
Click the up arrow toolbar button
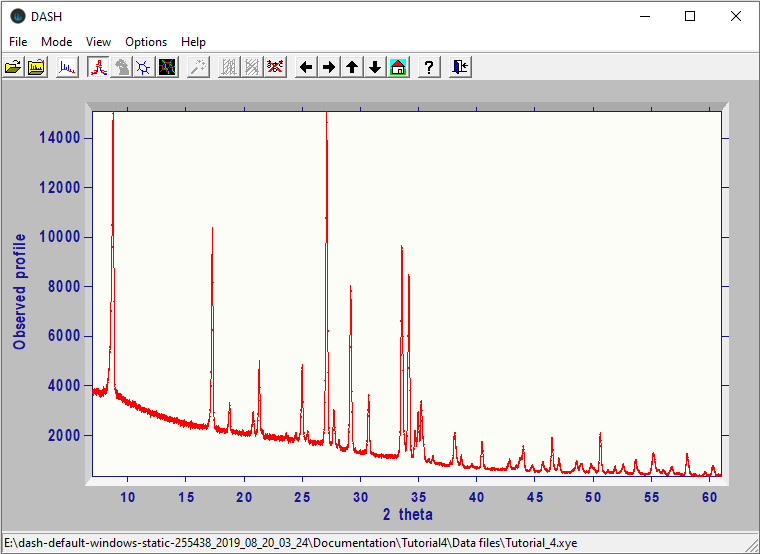(x=352, y=67)
